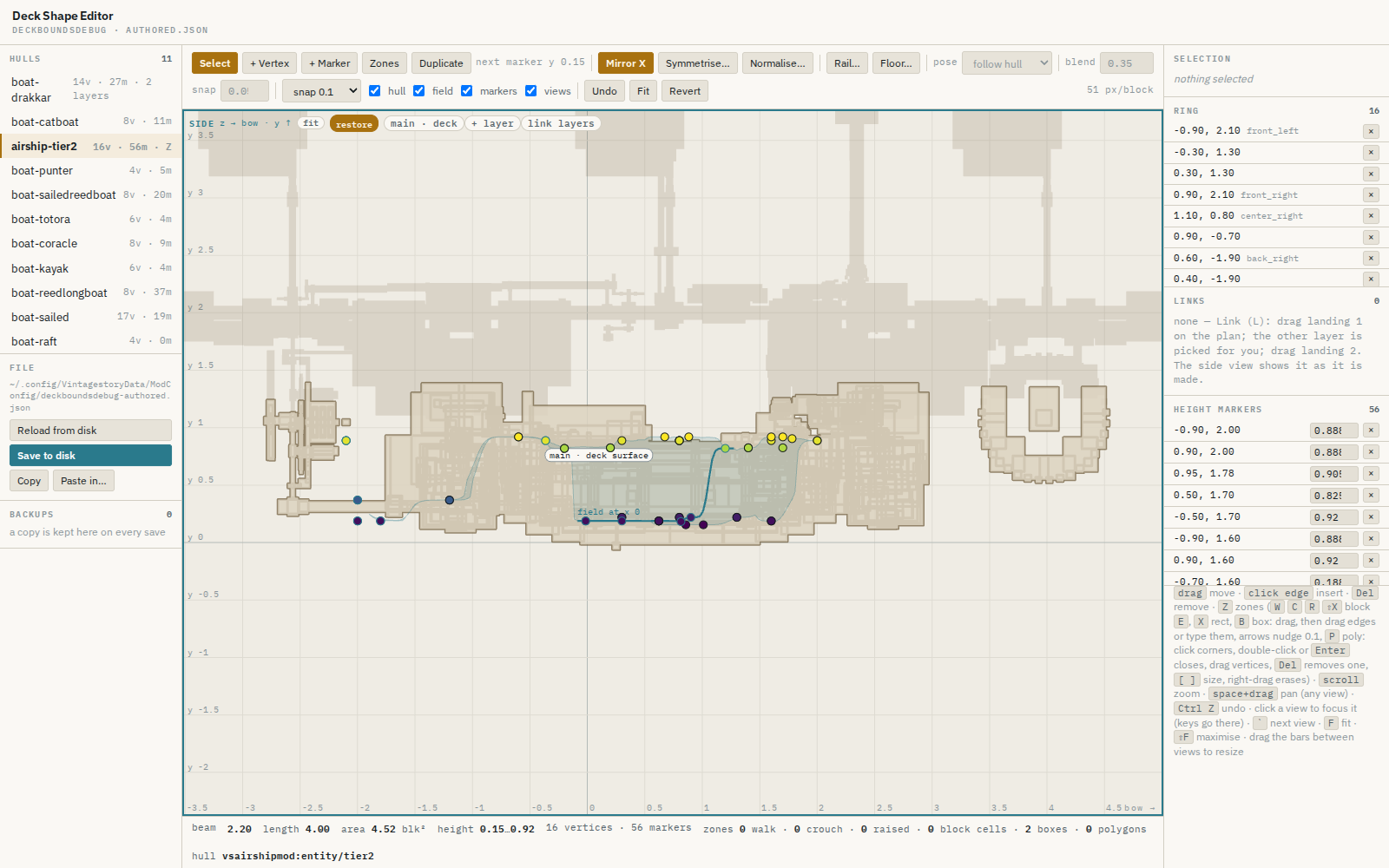This screenshot has height=868, width=1389.
Task: Click the Undo button
Action: click(x=604, y=91)
